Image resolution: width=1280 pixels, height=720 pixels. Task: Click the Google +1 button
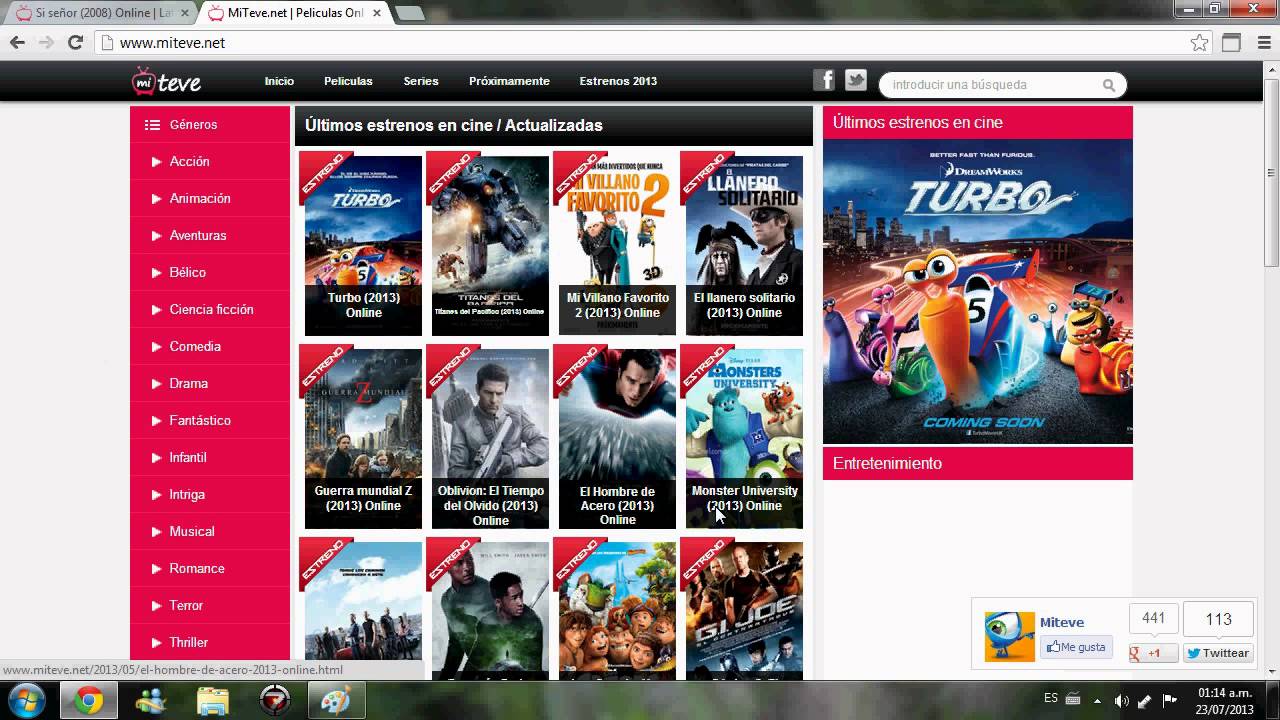click(x=1153, y=653)
